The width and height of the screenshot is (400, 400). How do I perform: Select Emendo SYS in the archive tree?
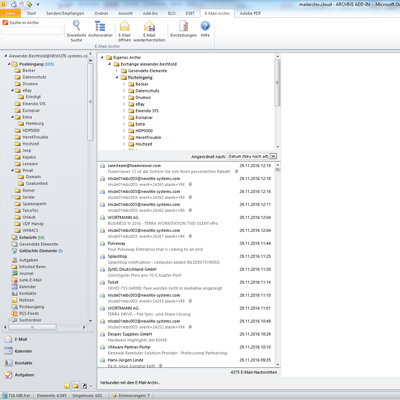(x=144, y=111)
